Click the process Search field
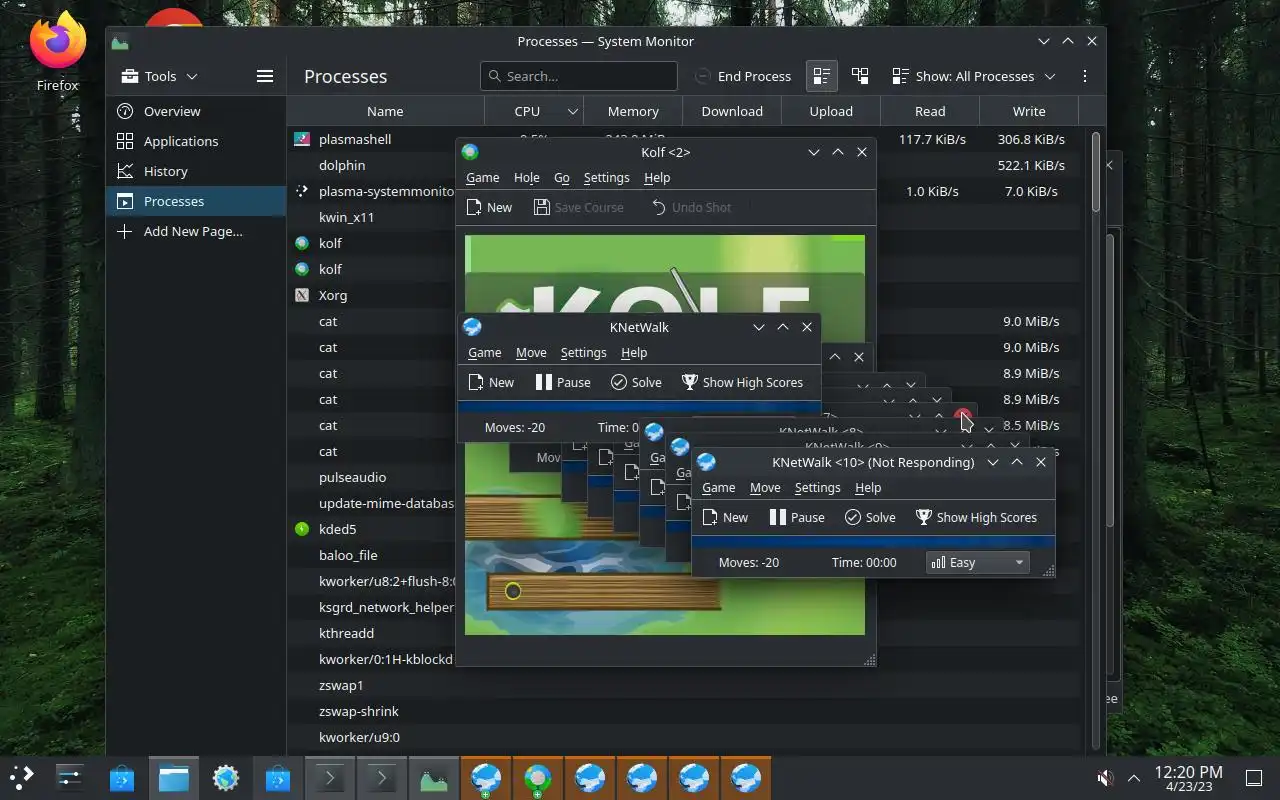Image resolution: width=1280 pixels, height=800 pixels. point(578,76)
